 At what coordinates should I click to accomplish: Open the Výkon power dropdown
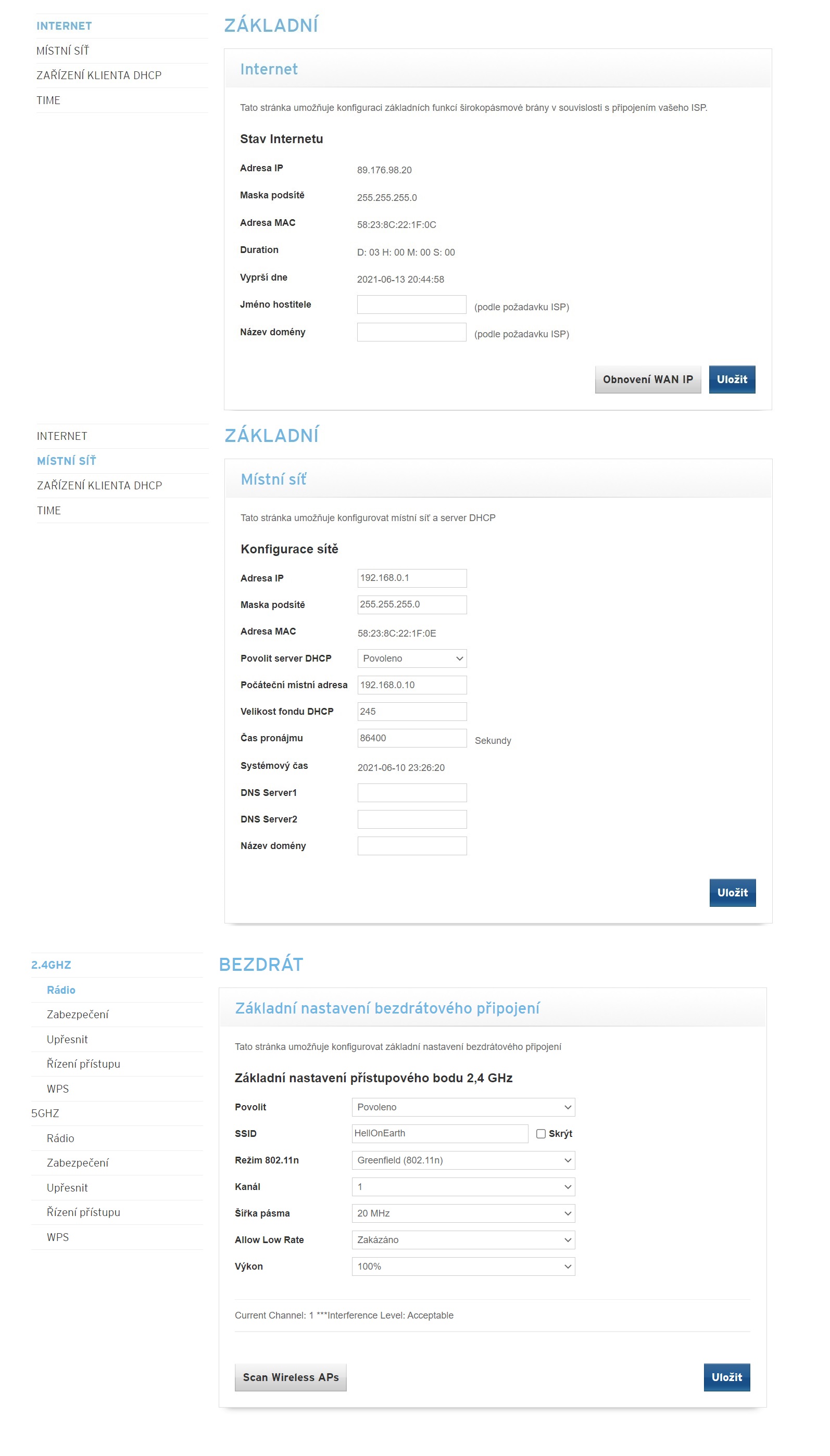pos(463,1266)
